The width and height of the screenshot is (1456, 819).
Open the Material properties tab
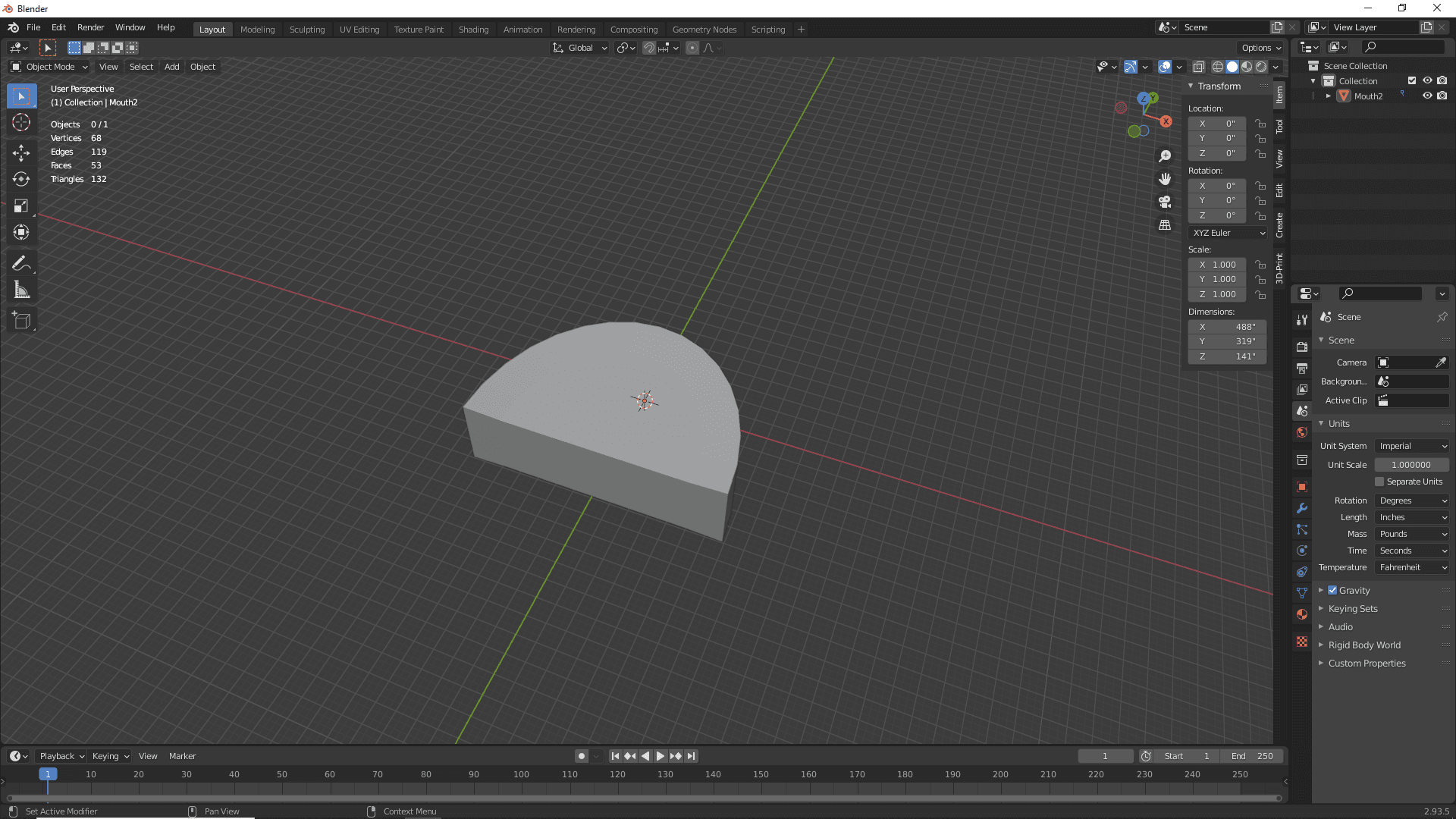click(x=1302, y=614)
